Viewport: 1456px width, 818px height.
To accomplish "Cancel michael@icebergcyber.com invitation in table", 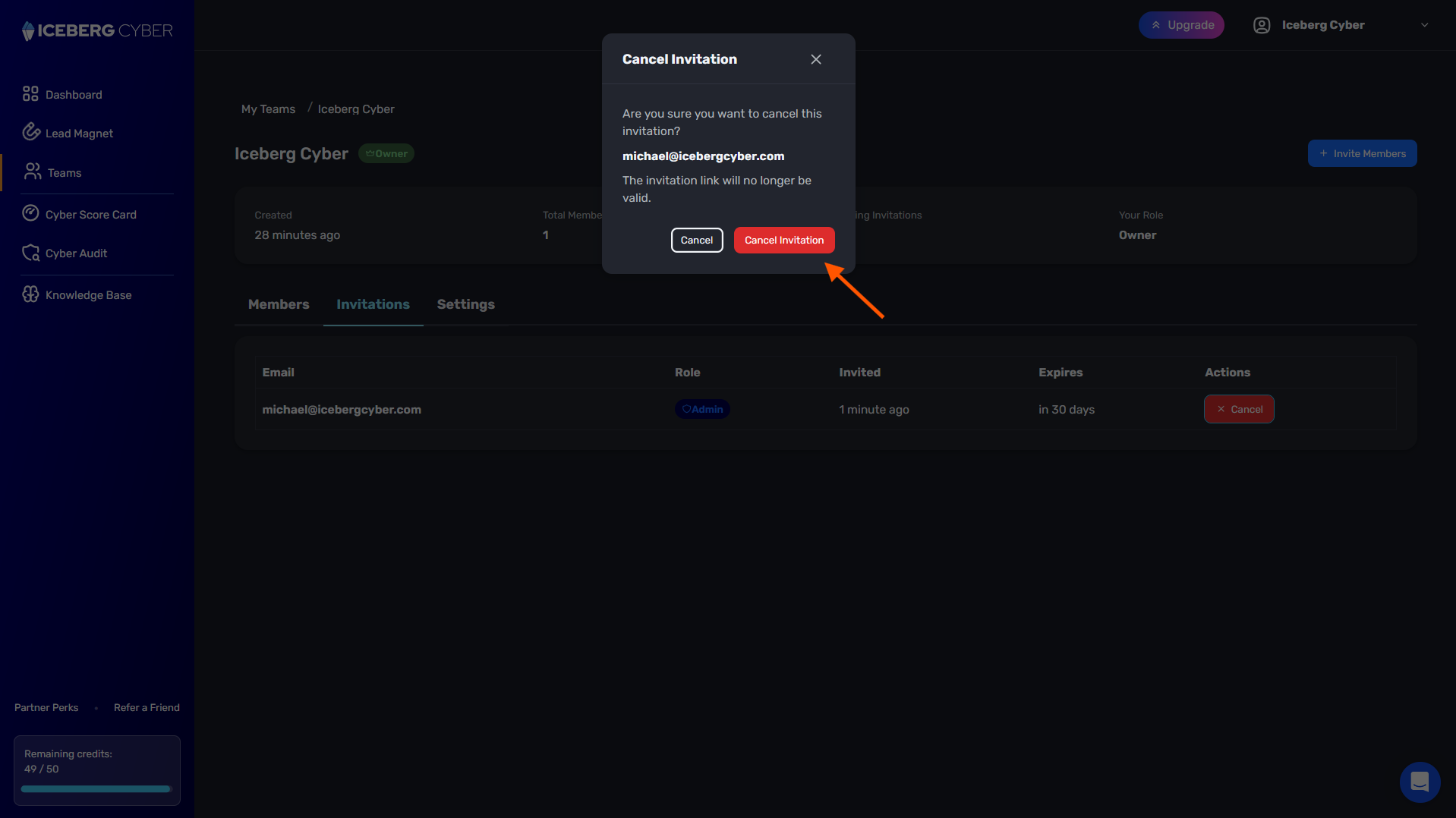I will (1239, 409).
